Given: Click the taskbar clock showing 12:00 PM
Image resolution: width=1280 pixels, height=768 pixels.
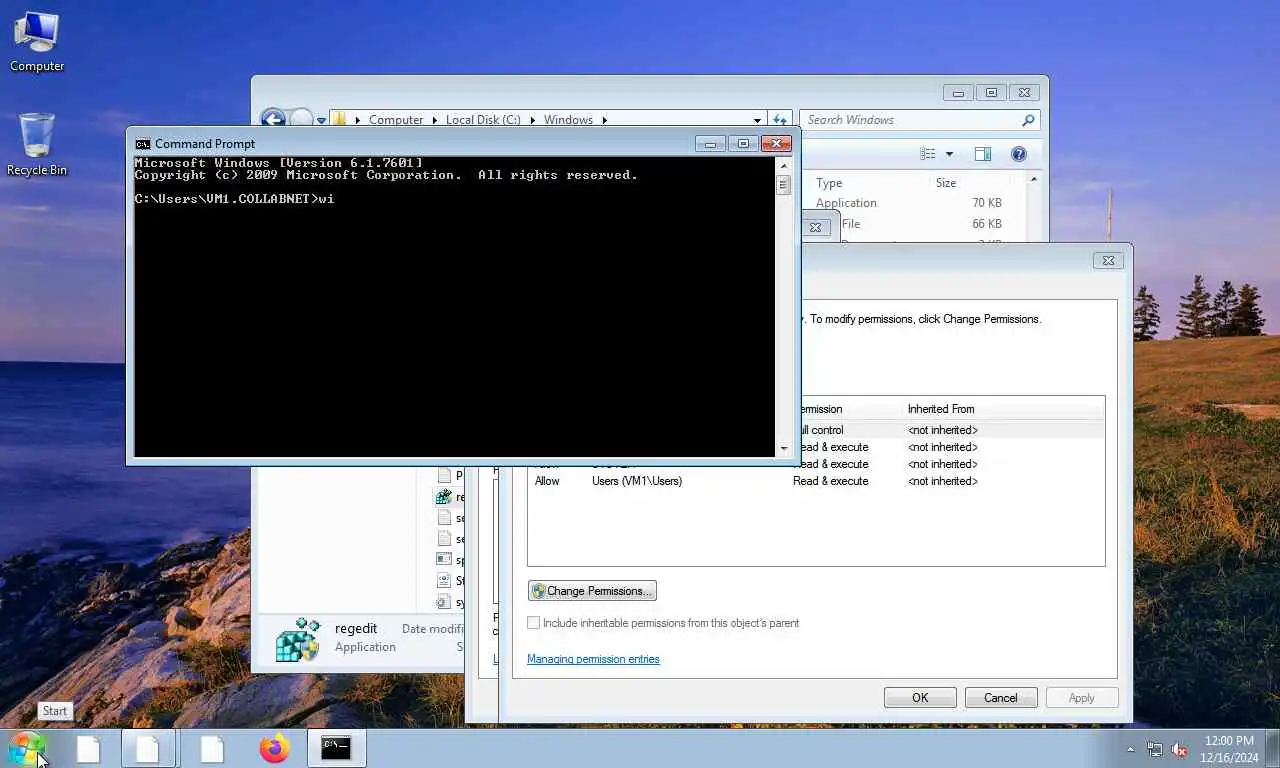Looking at the screenshot, I should pyautogui.click(x=1229, y=749).
